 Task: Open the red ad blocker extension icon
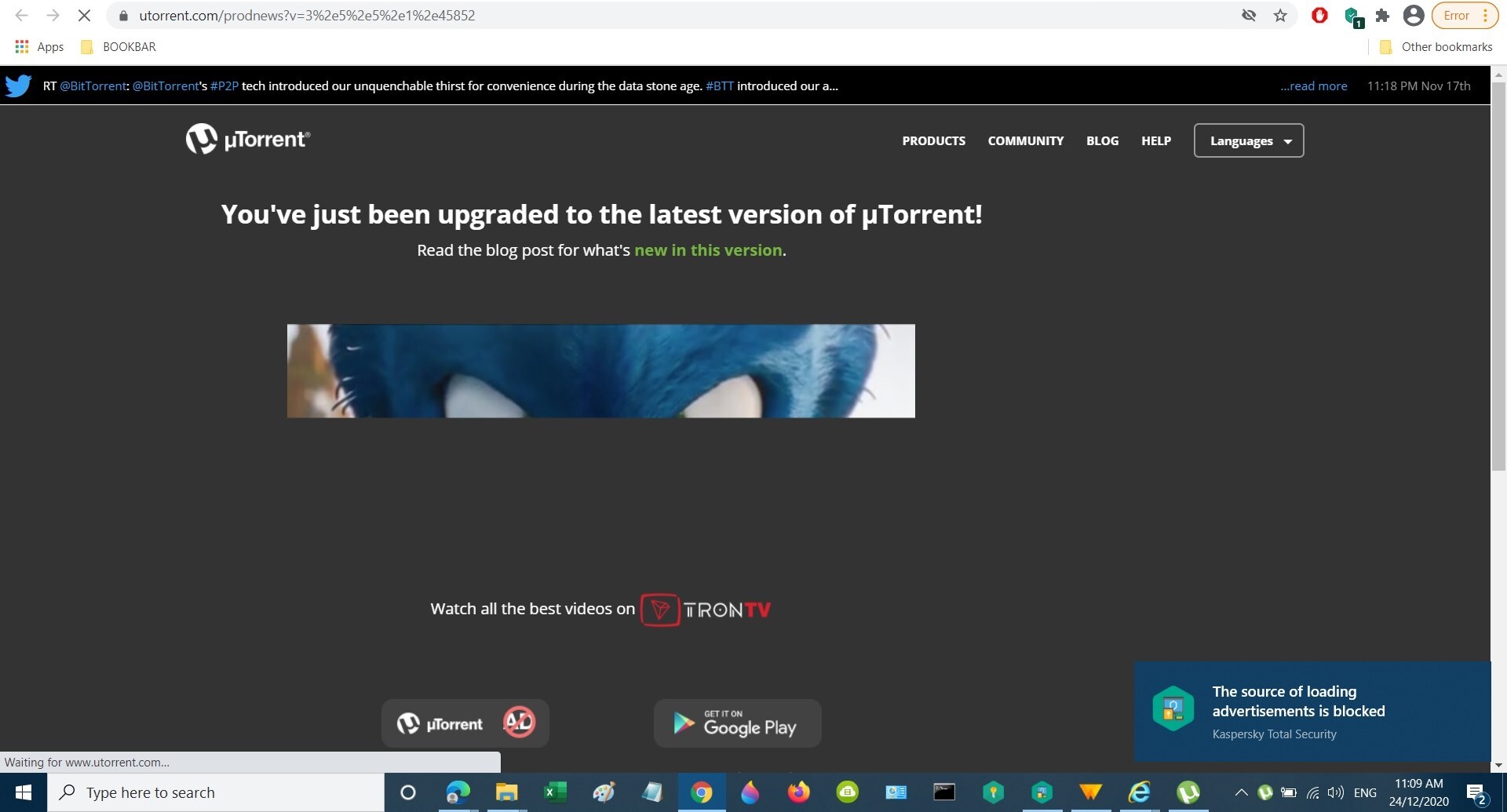tap(1319, 15)
